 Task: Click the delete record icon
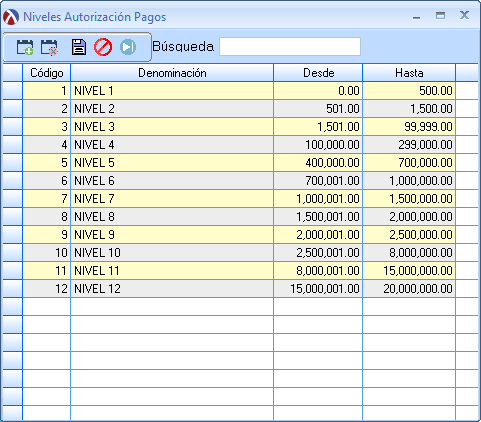click(x=49, y=47)
